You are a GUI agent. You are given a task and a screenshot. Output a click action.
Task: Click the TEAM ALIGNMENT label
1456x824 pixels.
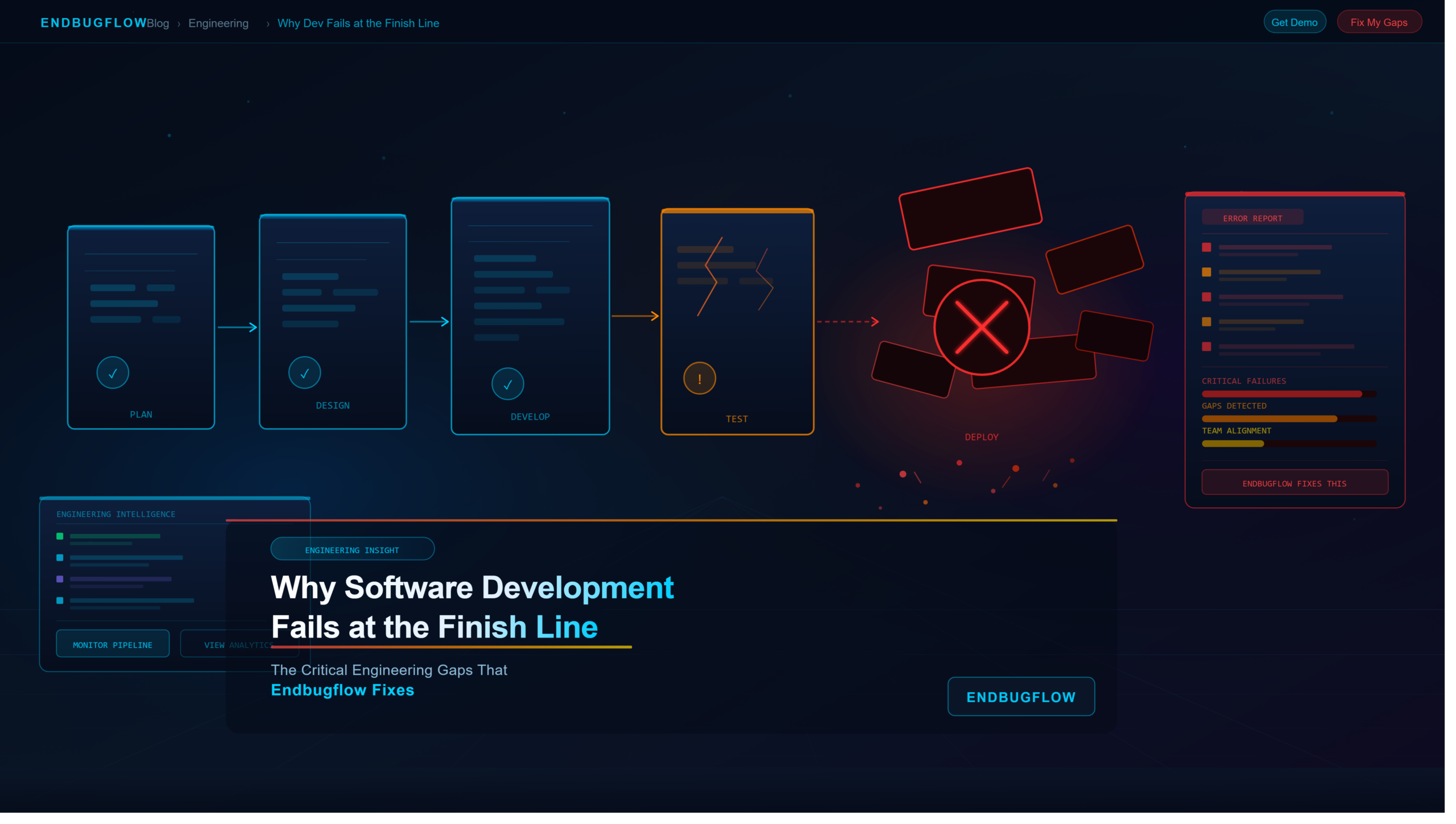coord(1236,430)
